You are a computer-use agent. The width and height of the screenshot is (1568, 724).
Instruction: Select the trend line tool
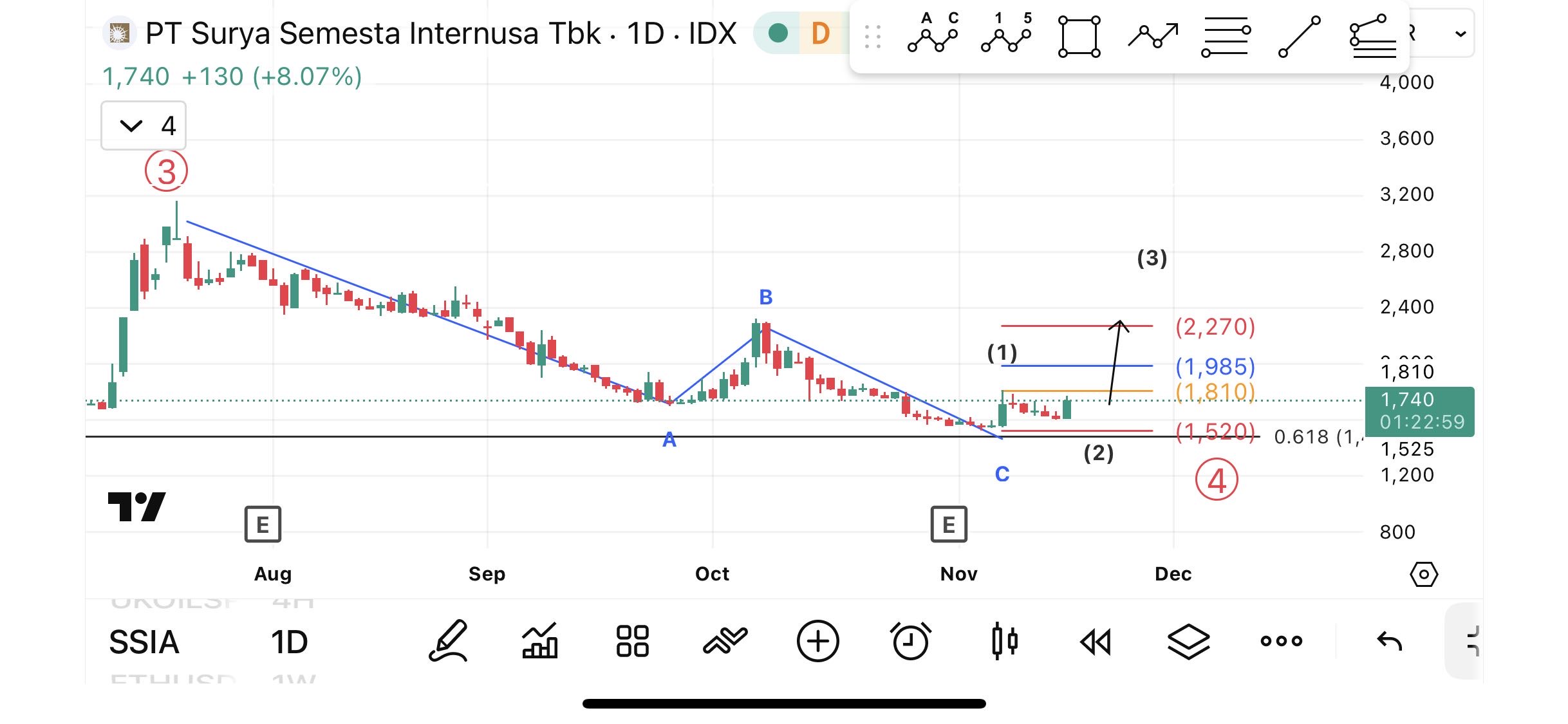[1299, 37]
